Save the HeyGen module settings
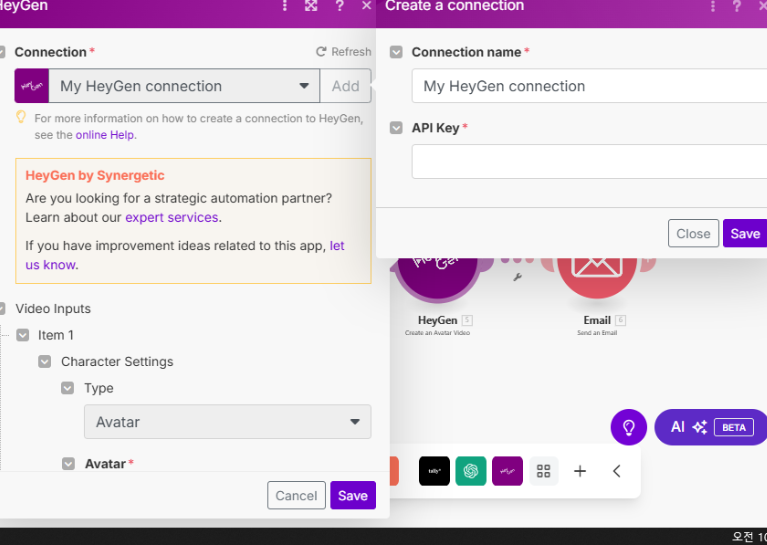 click(353, 495)
